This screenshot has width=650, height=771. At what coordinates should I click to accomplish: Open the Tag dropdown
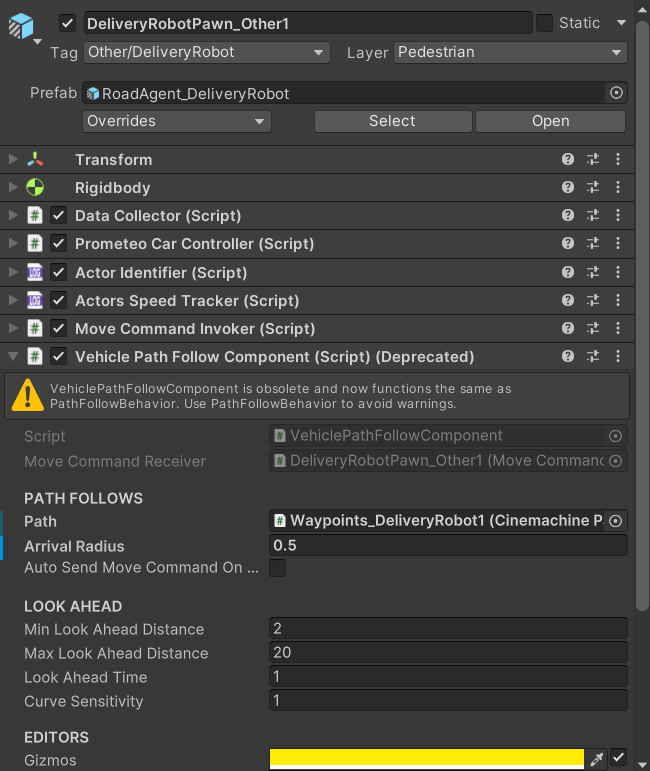pyautogui.click(x=207, y=52)
